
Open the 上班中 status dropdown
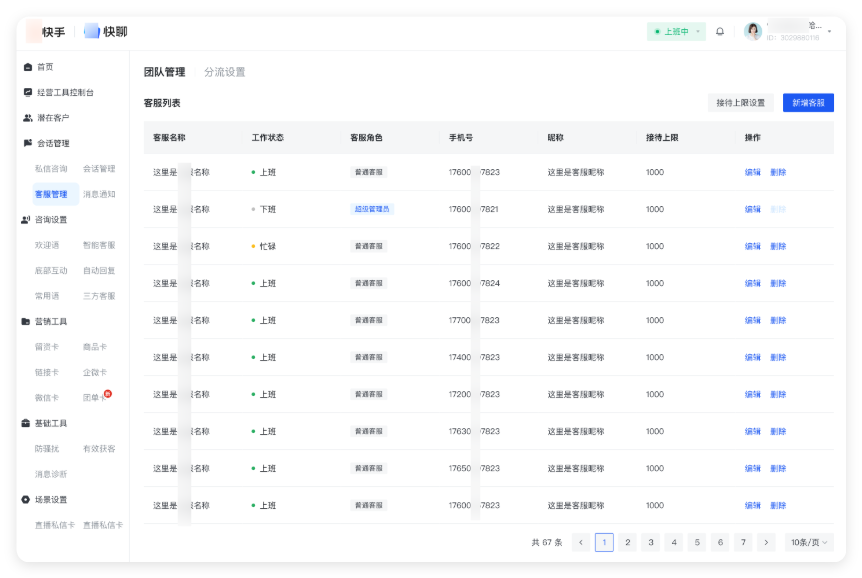coord(676,32)
